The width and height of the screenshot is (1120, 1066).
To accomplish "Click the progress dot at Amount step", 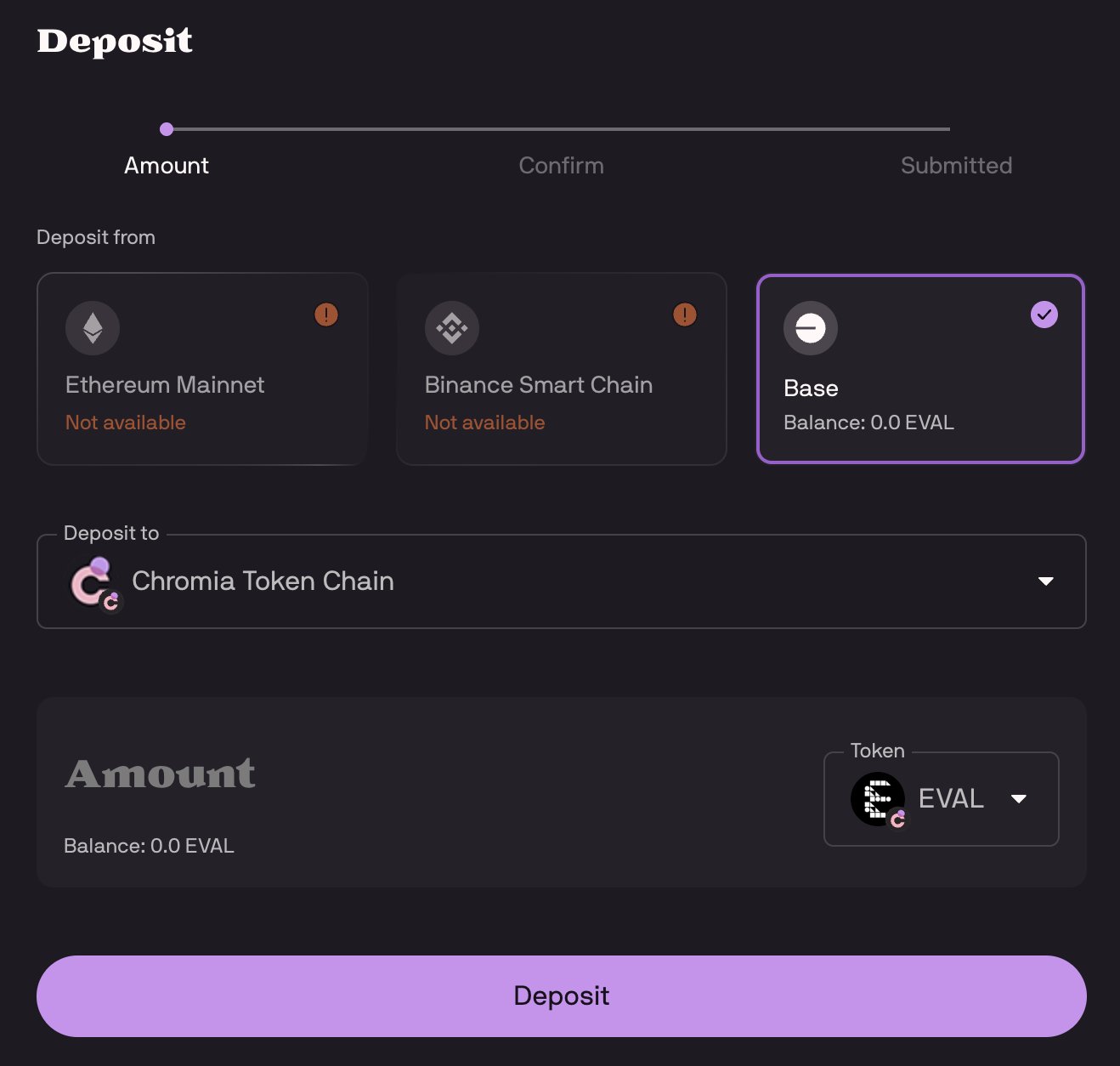I will point(167,129).
